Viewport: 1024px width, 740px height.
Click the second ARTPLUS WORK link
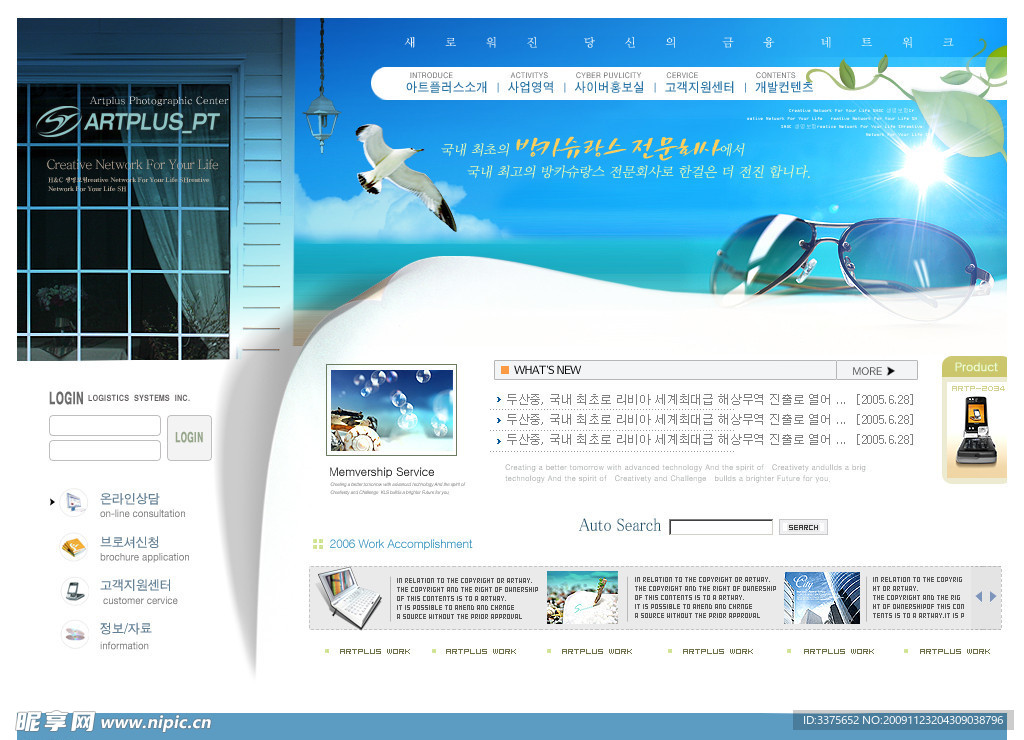pos(481,651)
